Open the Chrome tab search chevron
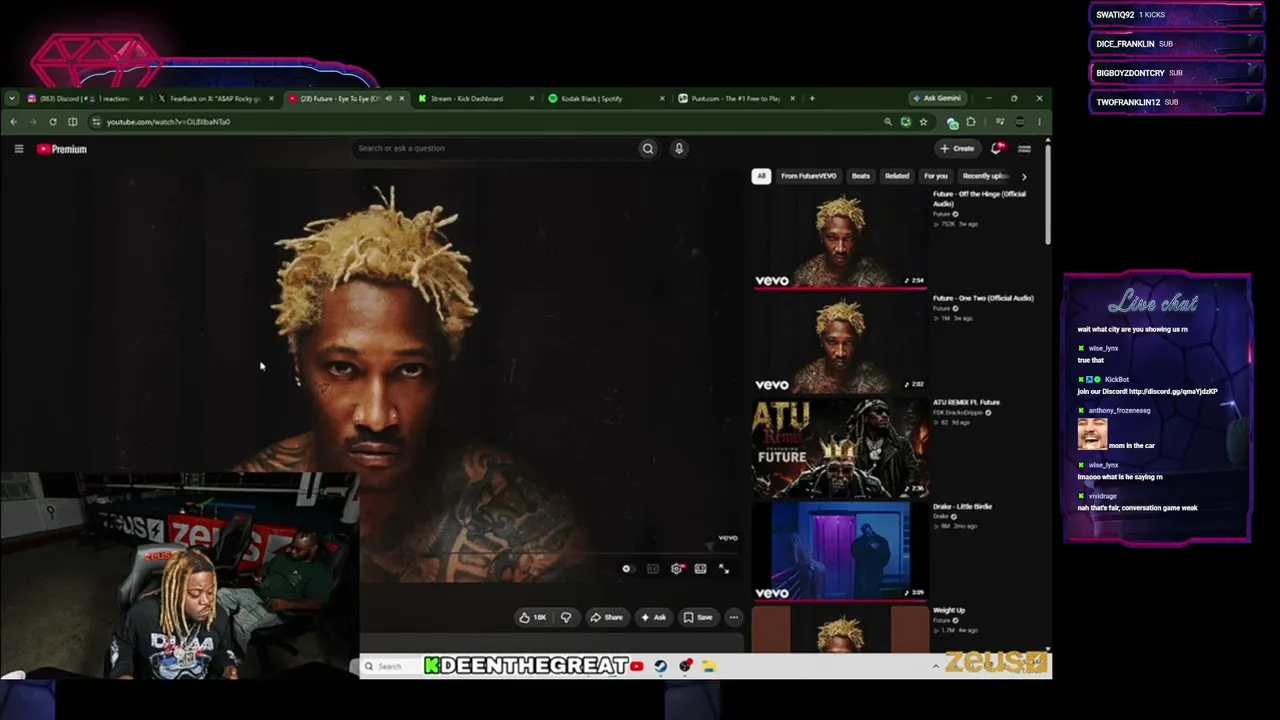Screen dimensions: 1280x720 11,98
